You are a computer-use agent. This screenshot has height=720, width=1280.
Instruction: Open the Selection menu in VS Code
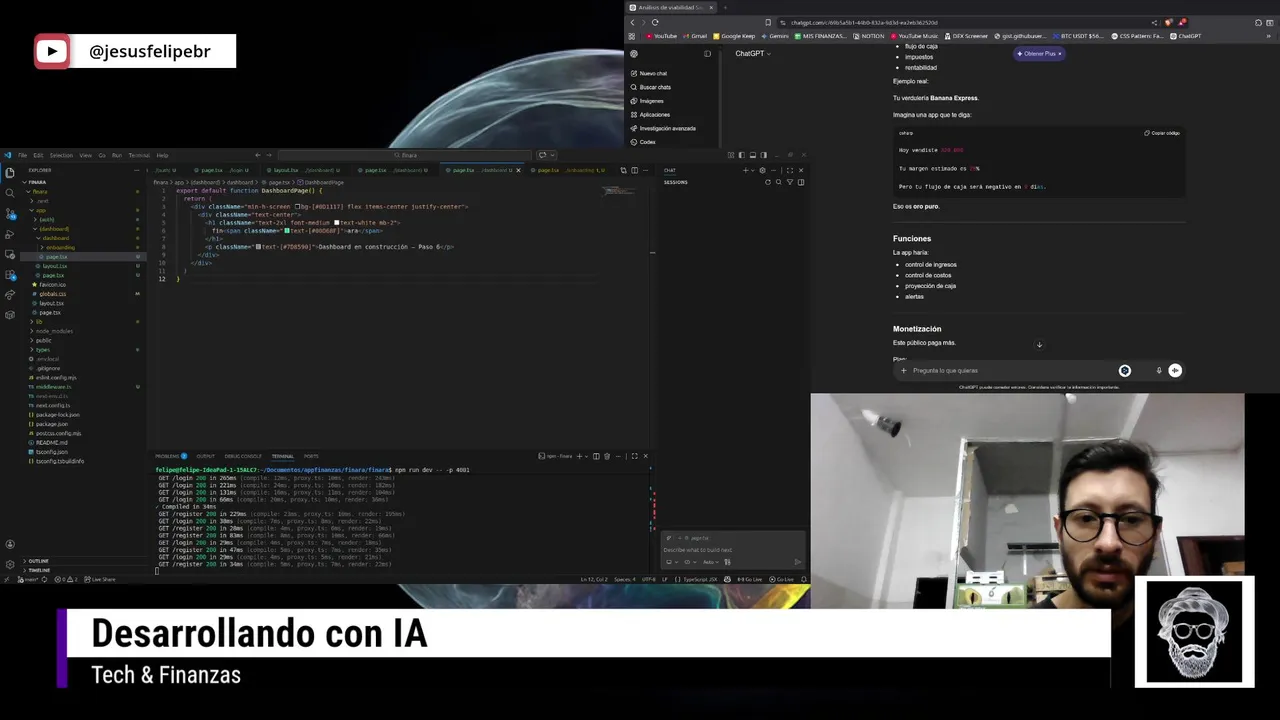pyautogui.click(x=61, y=155)
